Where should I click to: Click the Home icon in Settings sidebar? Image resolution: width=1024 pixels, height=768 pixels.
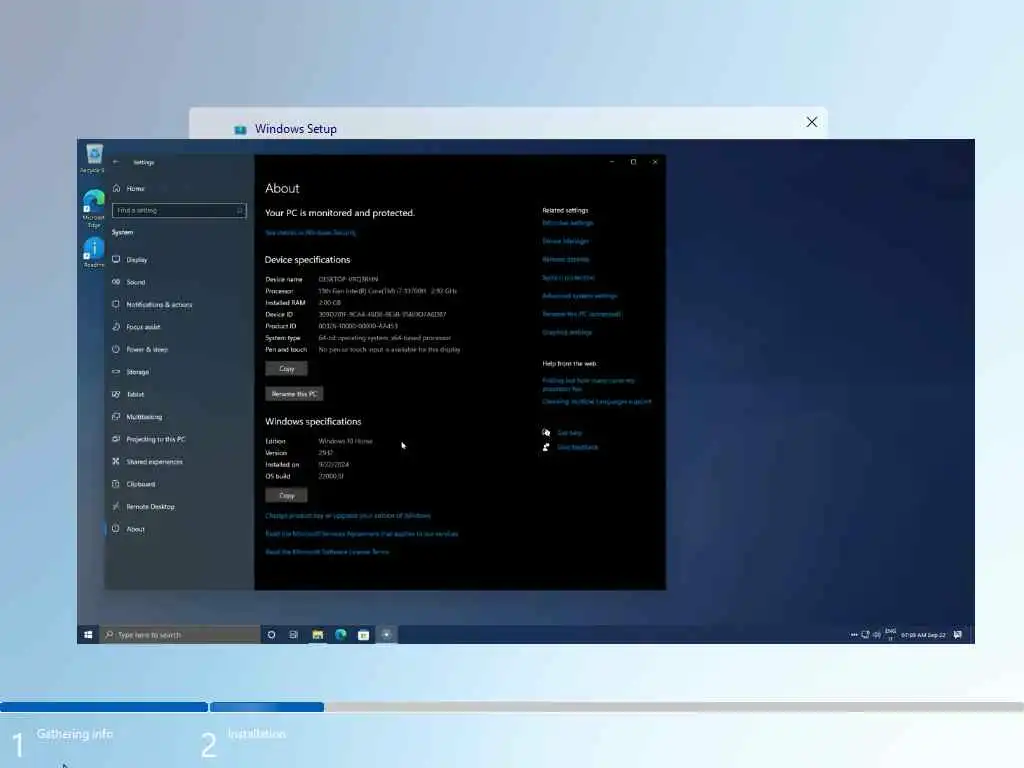pyautogui.click(x=116, y=188)
